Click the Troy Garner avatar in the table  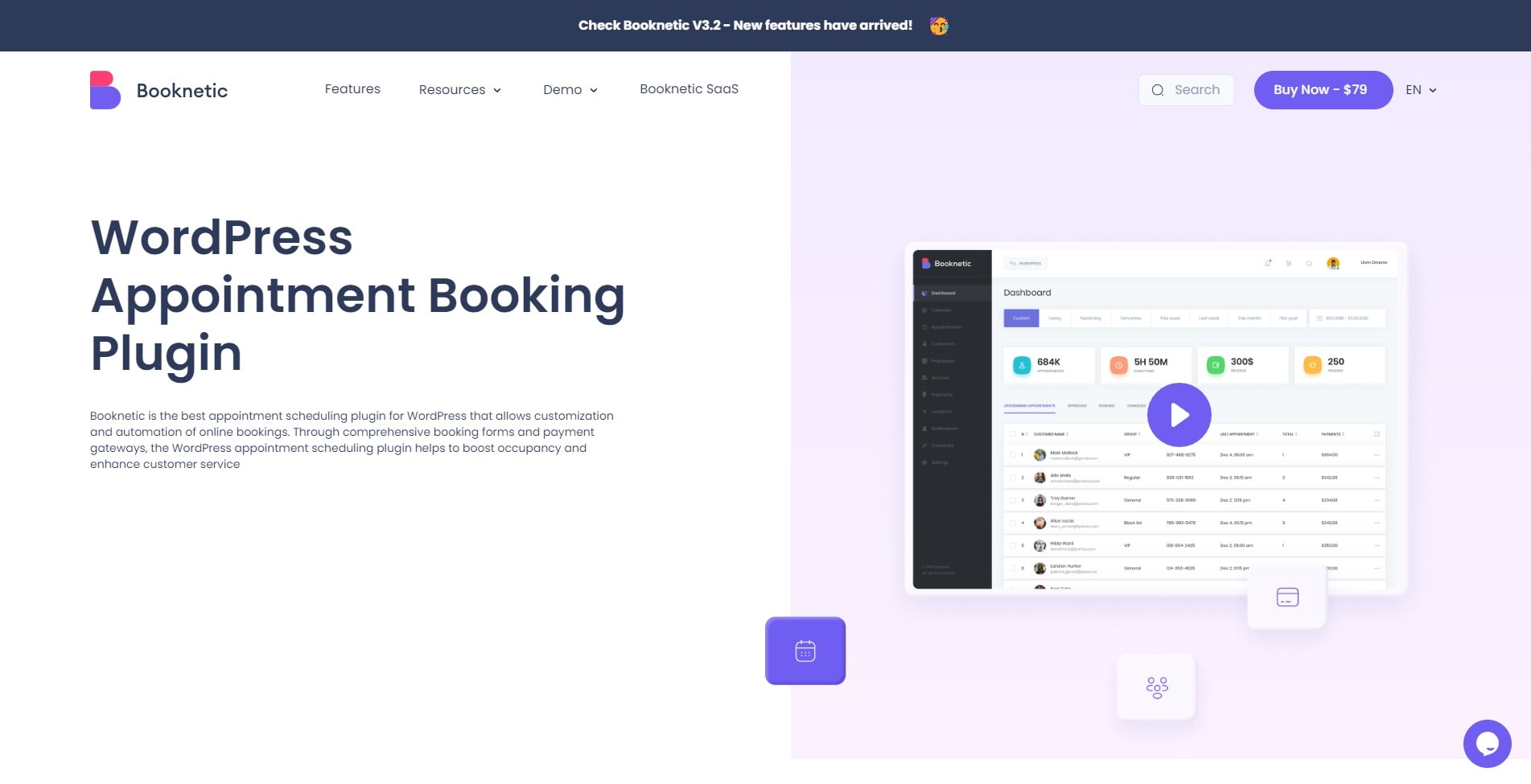click(x=1039, y=500)
